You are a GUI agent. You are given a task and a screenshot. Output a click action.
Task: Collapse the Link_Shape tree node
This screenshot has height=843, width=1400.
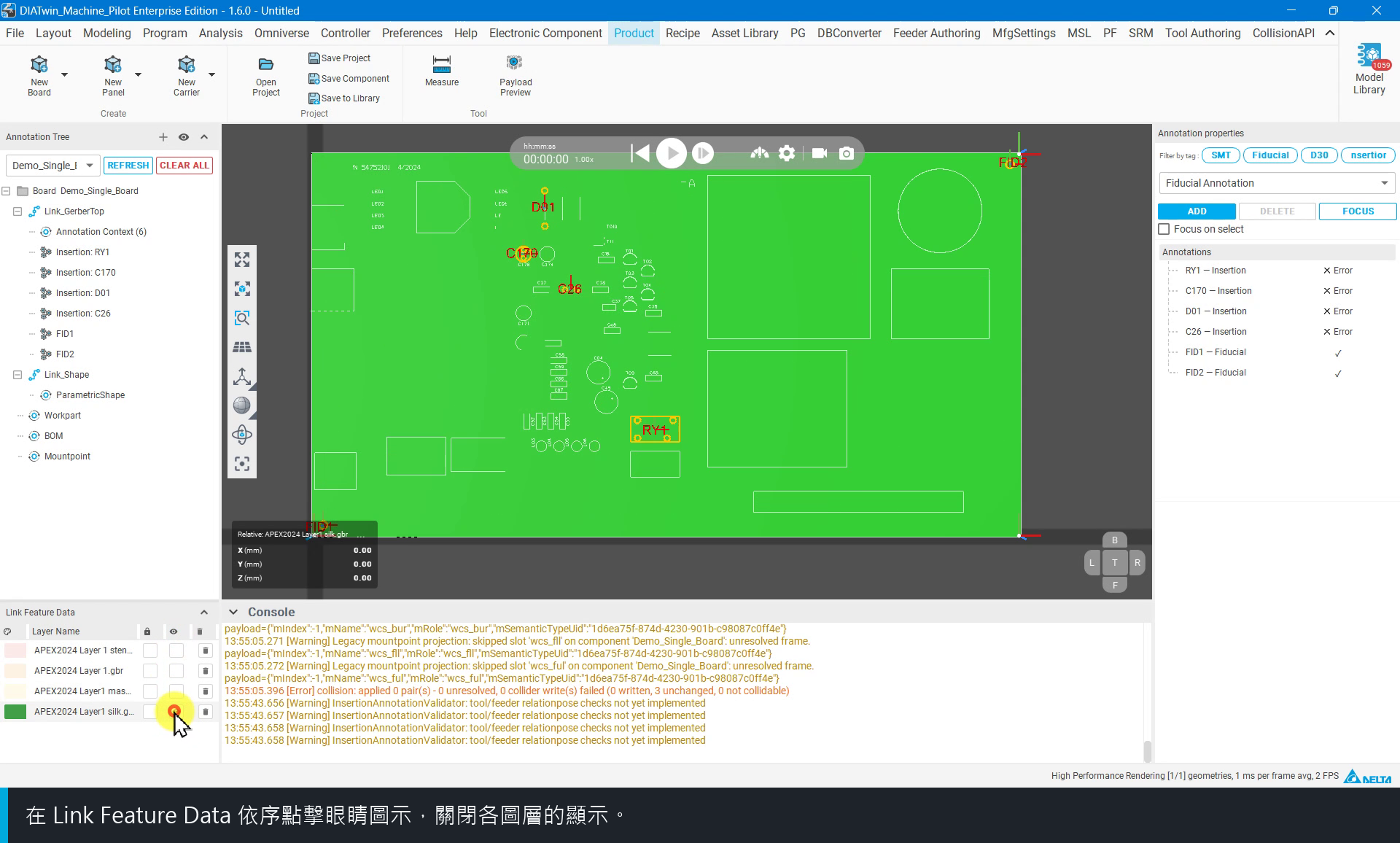tap(17, 375)
